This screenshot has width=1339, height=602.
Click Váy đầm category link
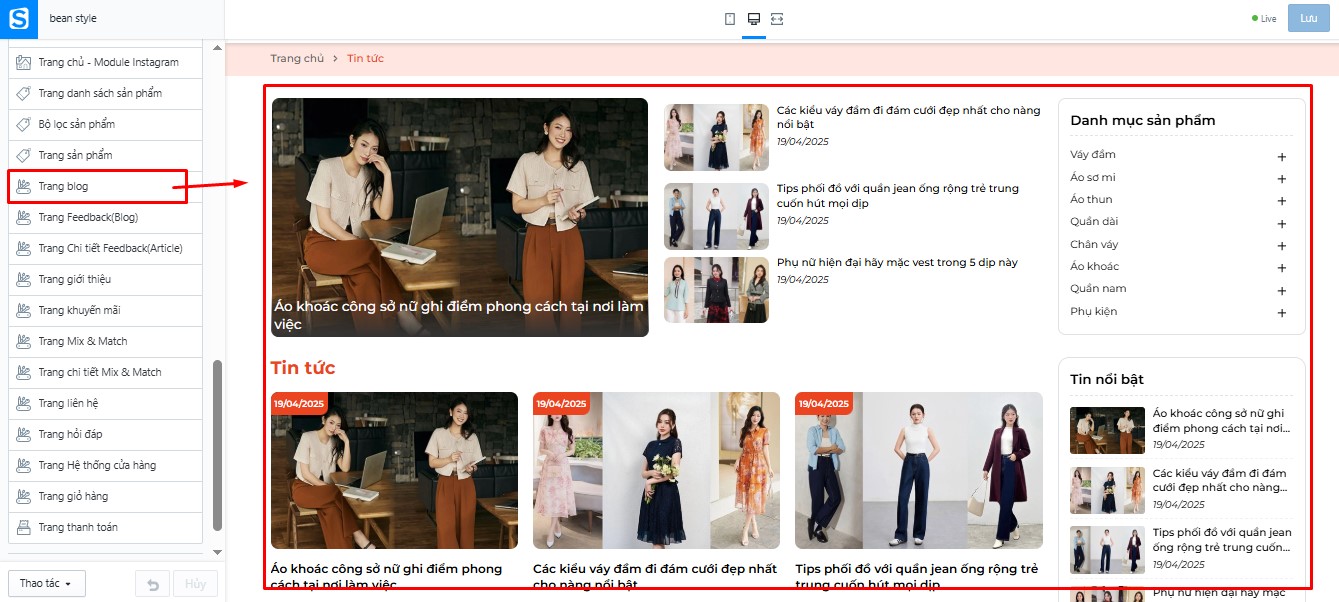(x=1093, y=155)
